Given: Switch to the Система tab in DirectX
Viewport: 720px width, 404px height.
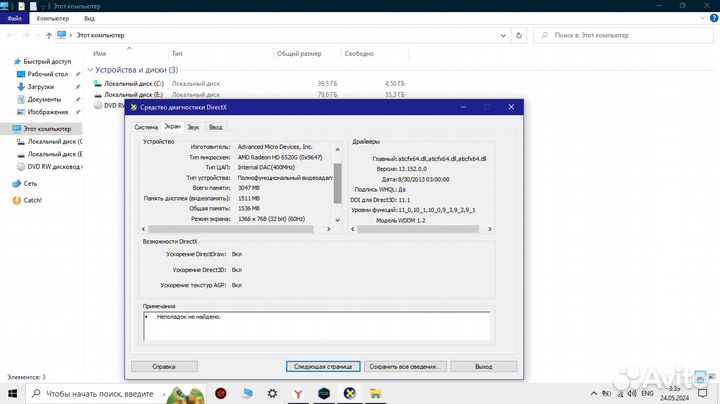Looking at the screenshot, I should [x=146, y=127].
